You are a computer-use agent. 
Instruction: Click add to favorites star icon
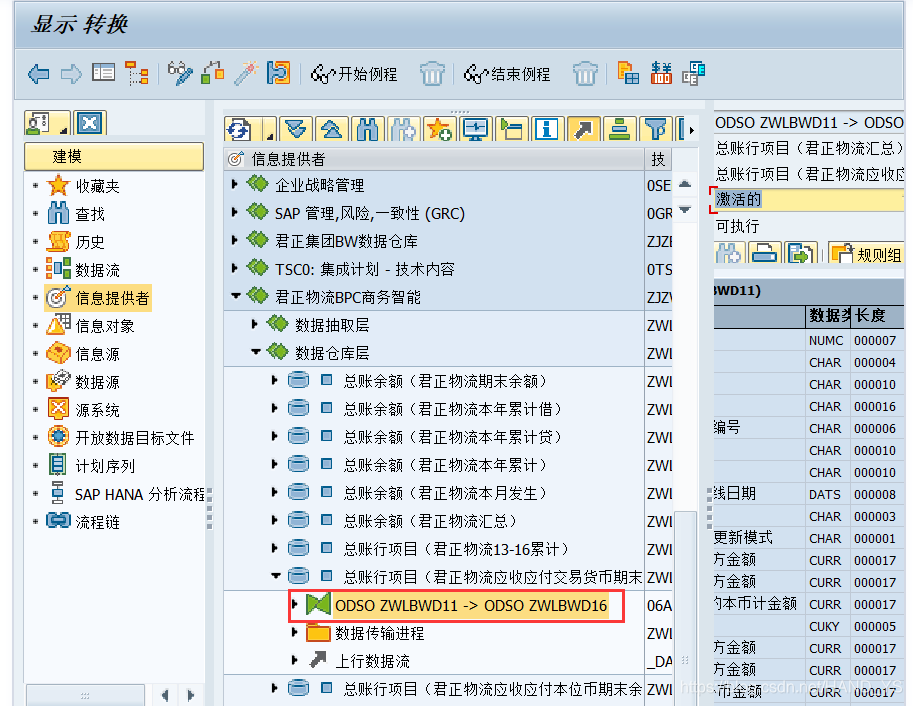[x=440, y=129]
